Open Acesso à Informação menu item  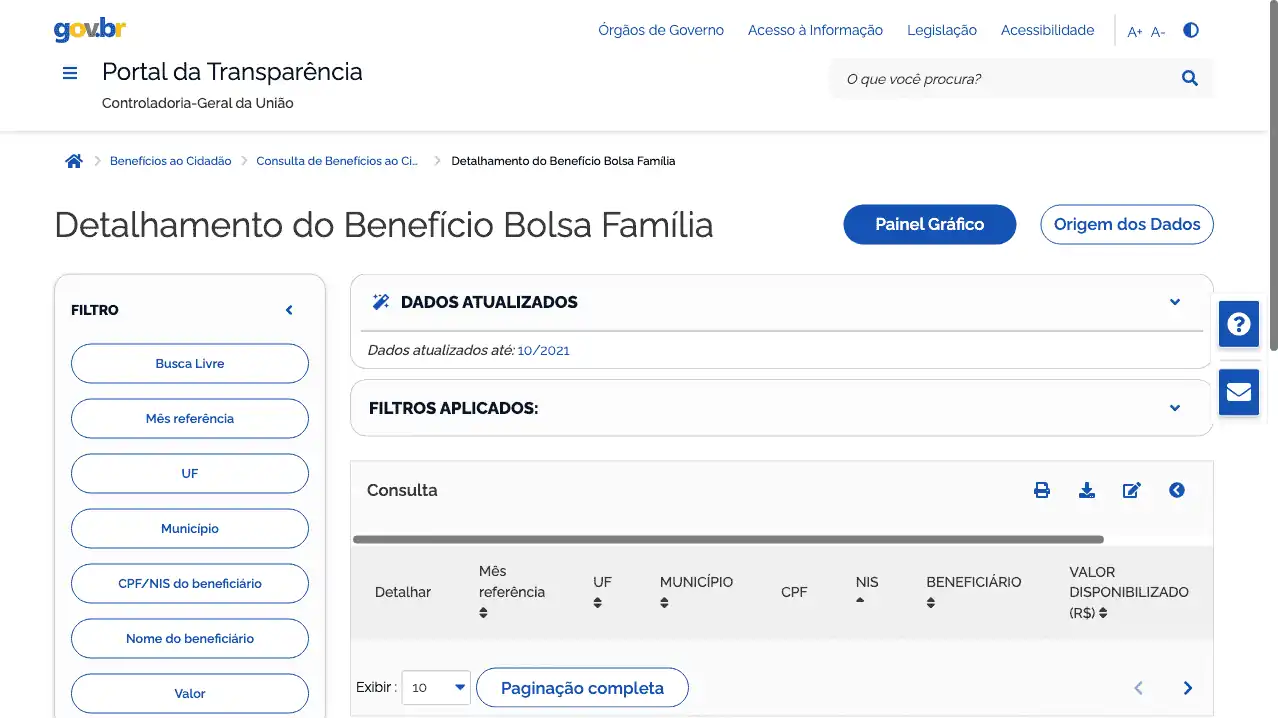coord(815,30)
